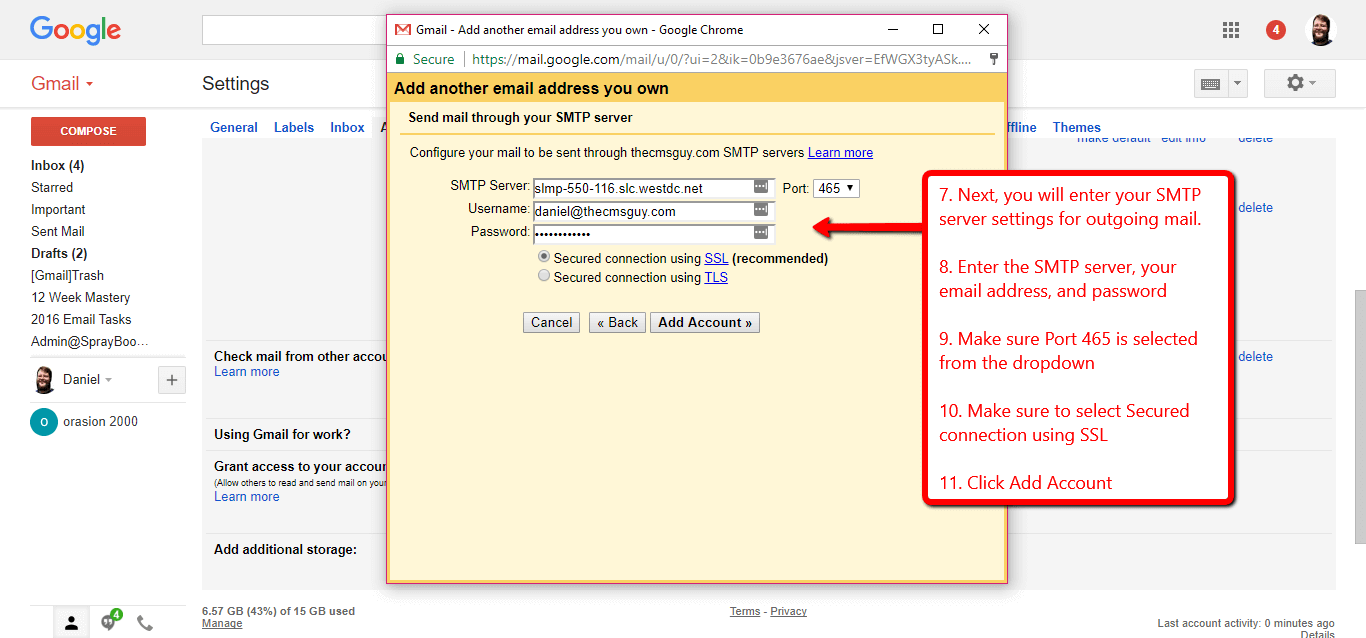The image size is (1366, 638).
Task: Click Daniel's avatar in the chat section
Action: coord(44,380)
